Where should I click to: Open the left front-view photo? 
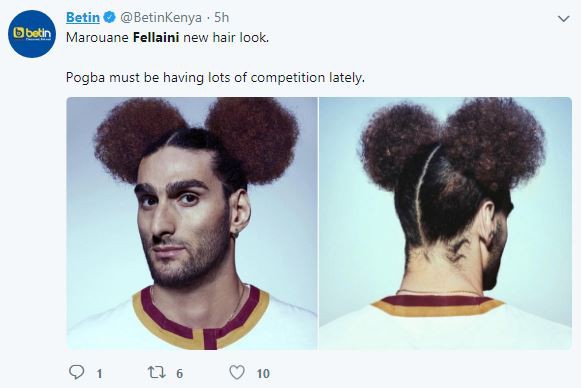coord(192,223)
